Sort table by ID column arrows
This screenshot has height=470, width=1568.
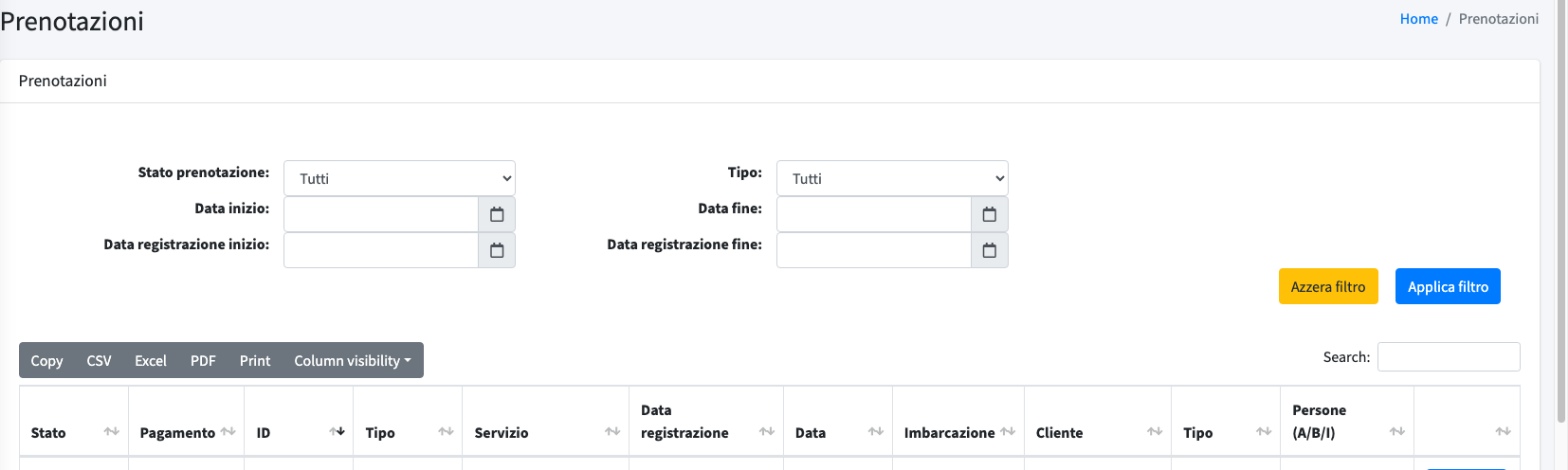click(337, 432)
